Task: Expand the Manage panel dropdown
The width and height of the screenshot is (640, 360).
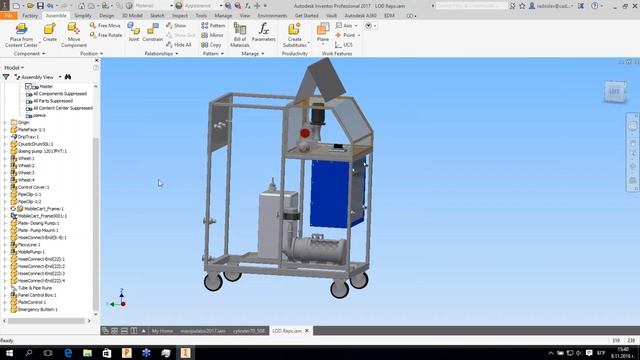Action: click(x=253, y=53)
